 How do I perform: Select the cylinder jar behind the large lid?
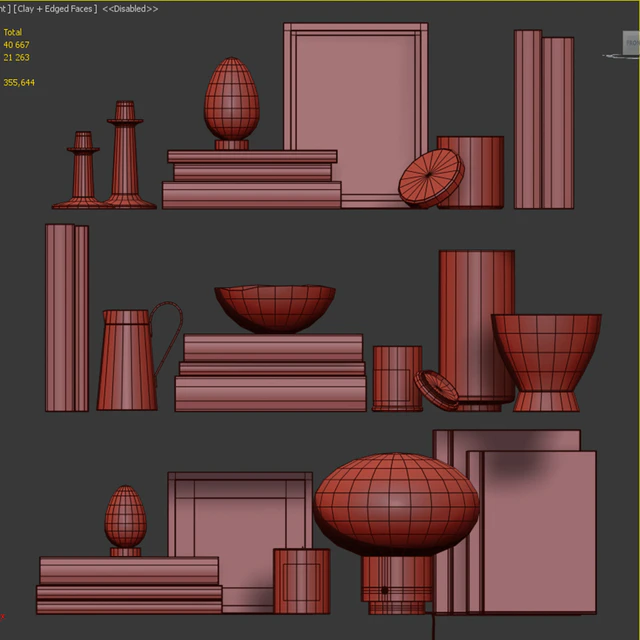[x=484, y=172]
